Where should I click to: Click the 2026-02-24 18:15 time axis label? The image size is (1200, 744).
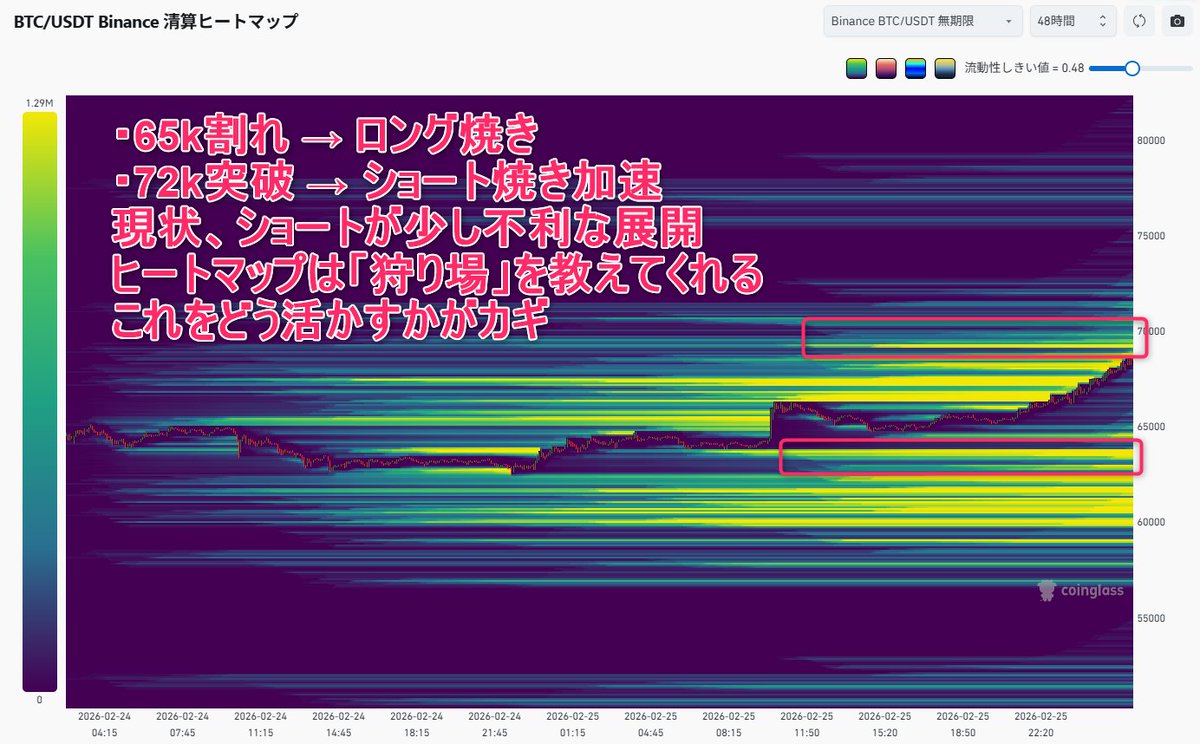click(417, 723)
